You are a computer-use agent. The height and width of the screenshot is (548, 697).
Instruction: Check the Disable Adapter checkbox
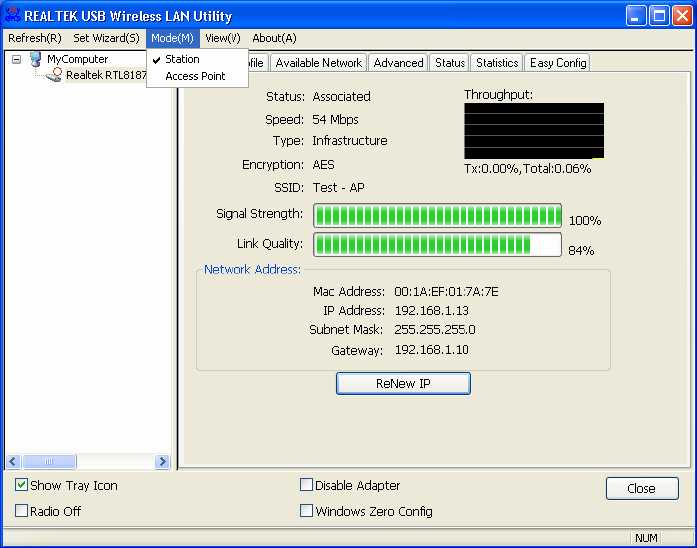point(306,484)
